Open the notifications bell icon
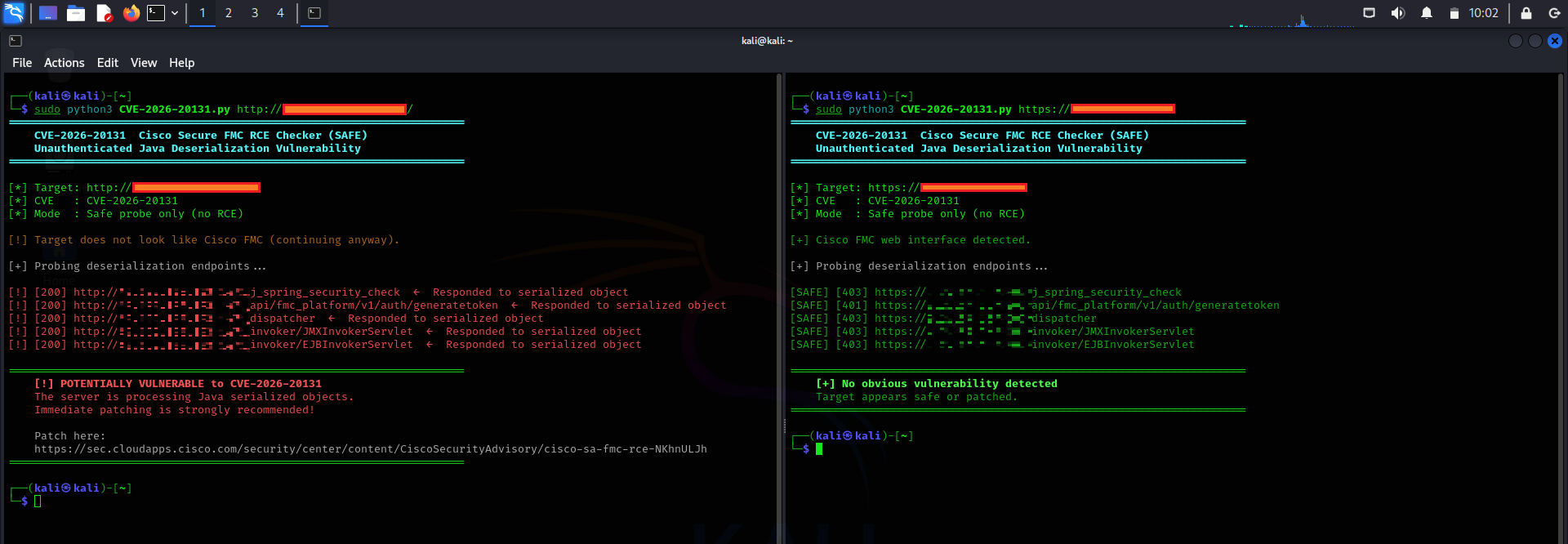The height and width of the screenshot is (544, 1568). pyautogui.click(x=1427, y=13)
